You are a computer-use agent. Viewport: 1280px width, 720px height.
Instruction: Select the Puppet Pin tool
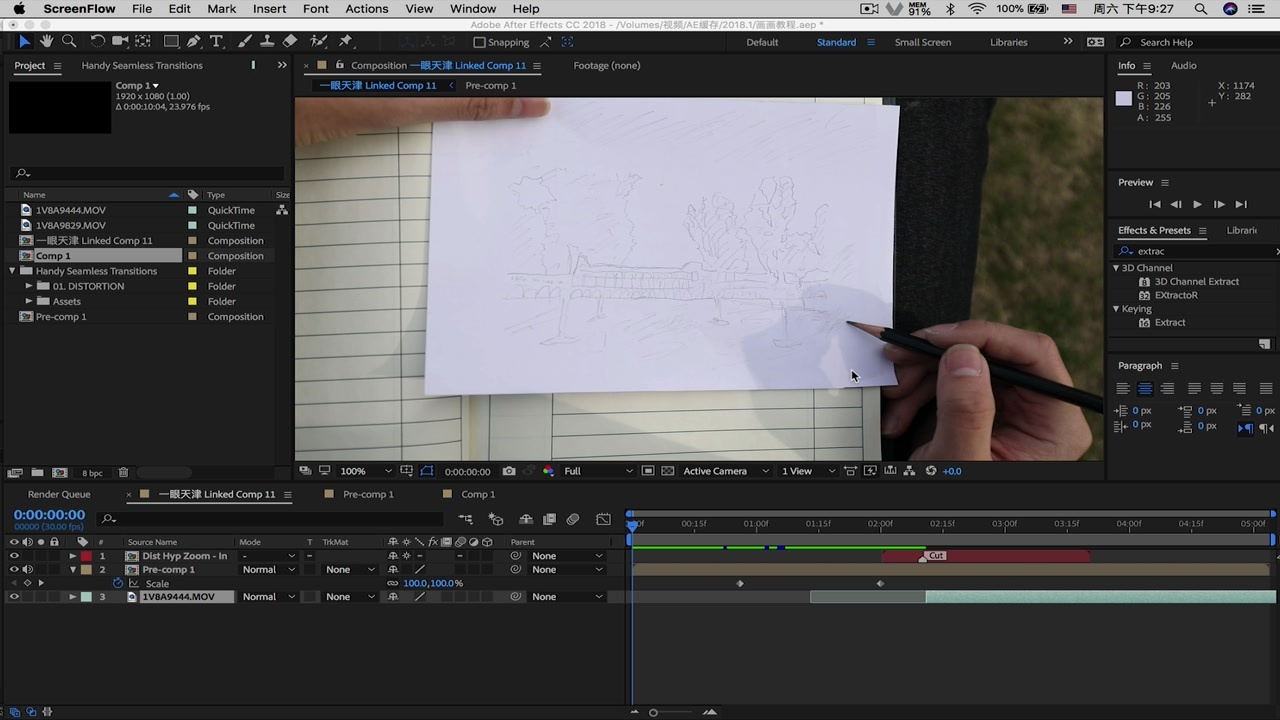click(x=346, y=42)
